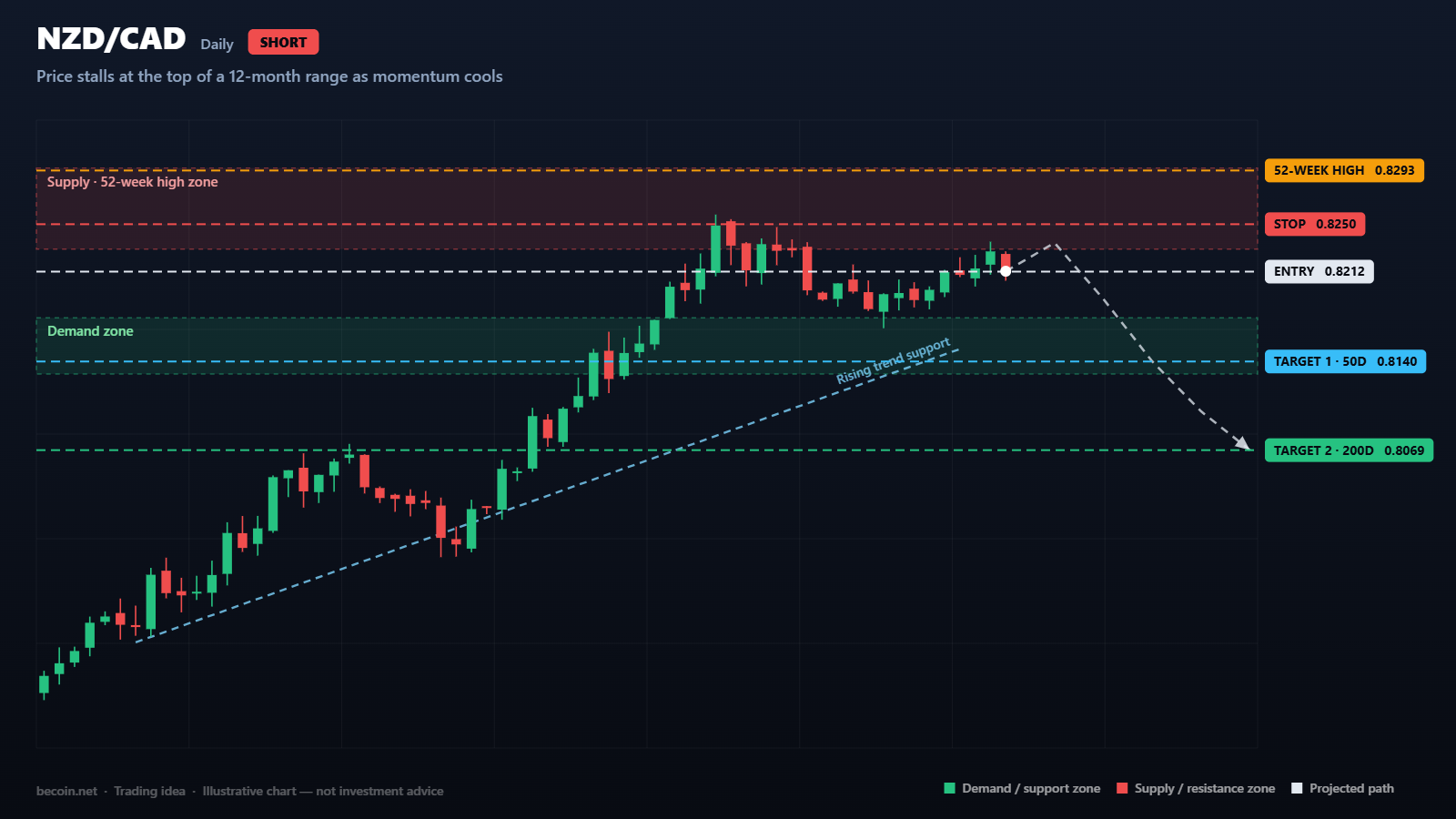Image resolution: width=1456 pixels, height=819 pixels.
Task: Click the 'Trading idea' footer text
Action: pyautogui.click(x=149, y=792)
